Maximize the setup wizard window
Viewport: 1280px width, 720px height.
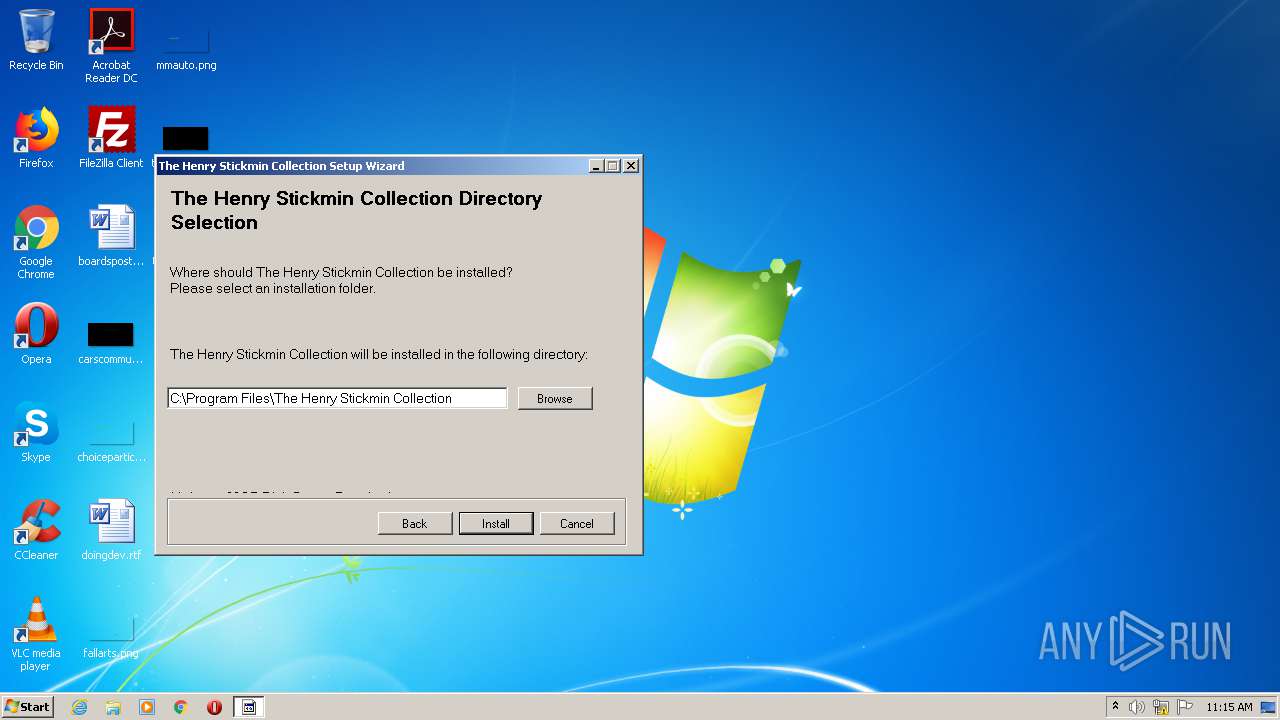(613, 166)
